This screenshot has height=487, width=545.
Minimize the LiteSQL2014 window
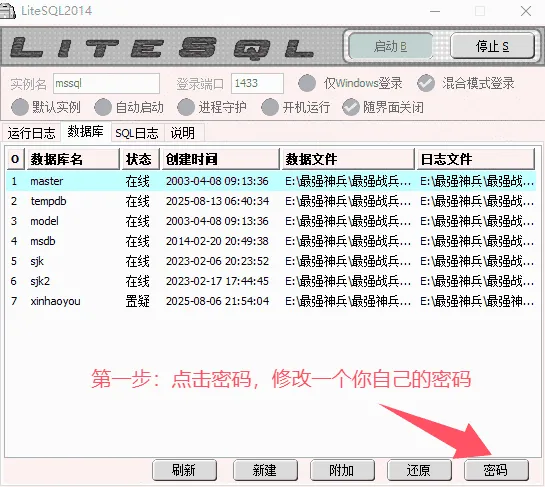pos(435,11)
